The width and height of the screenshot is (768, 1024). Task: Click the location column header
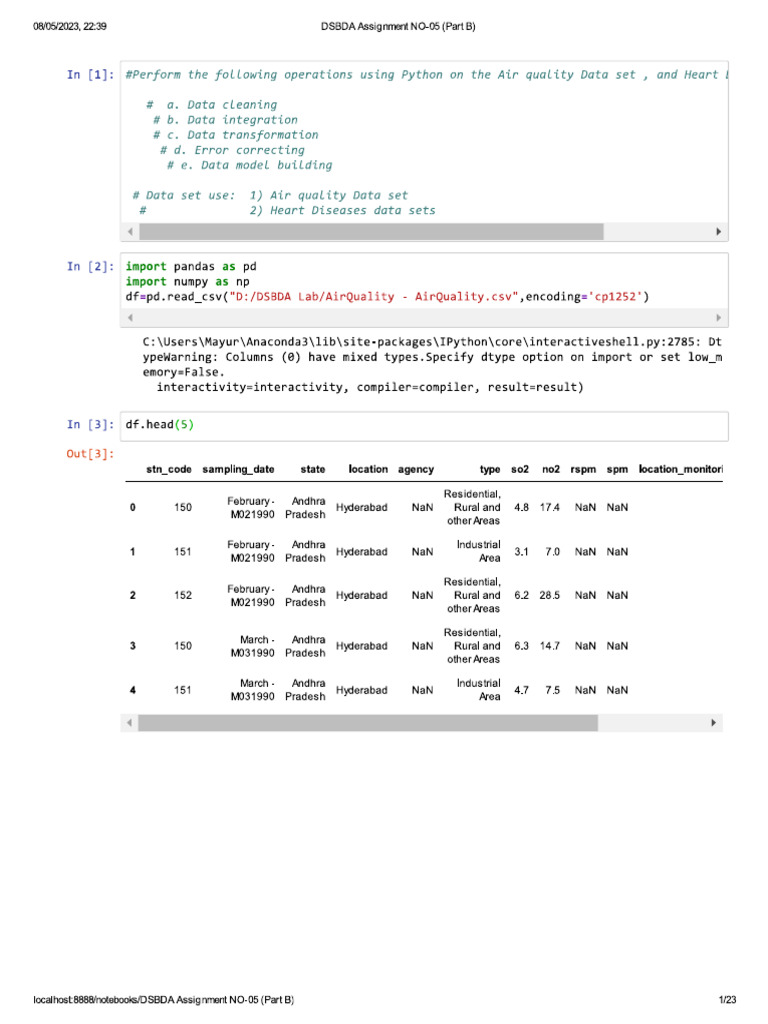[x=368, y=470]
